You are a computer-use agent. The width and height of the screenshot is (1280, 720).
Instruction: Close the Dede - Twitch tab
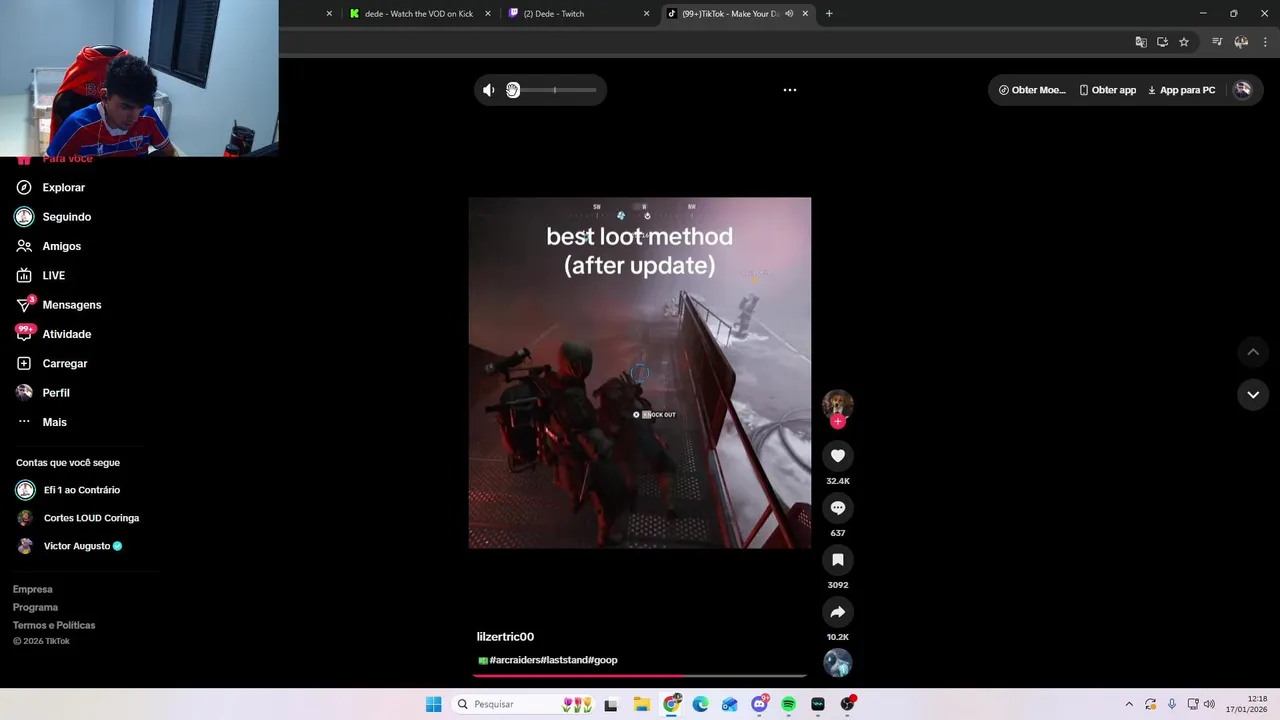click(x=646, y=14)
